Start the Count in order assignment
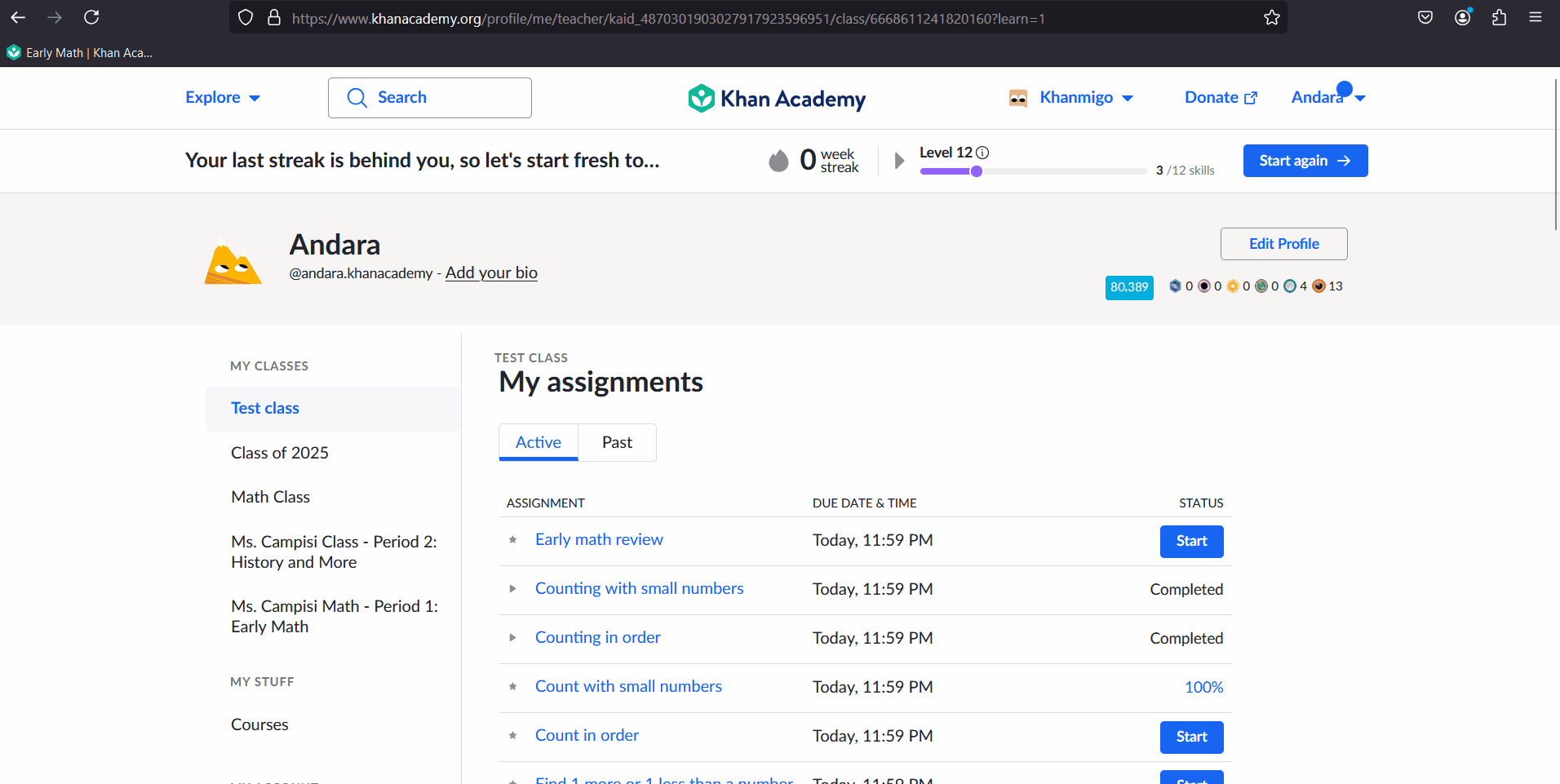Image resolution: width=1560 pixels, height=784 pixels. pyautogui.click(x=1191, y=737)
